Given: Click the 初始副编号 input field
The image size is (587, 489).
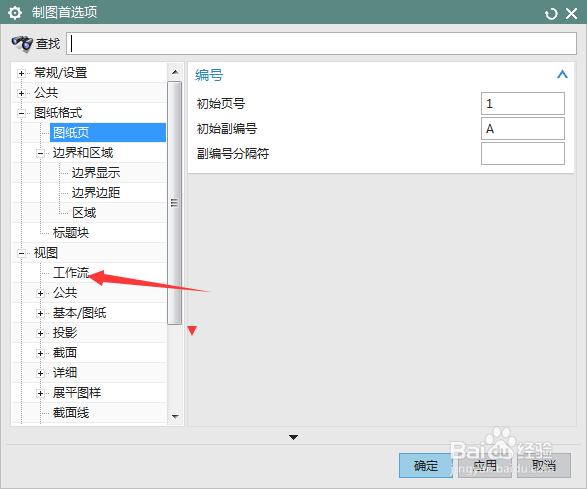Looking at the screenshot, I should click(x=523, y=129).
